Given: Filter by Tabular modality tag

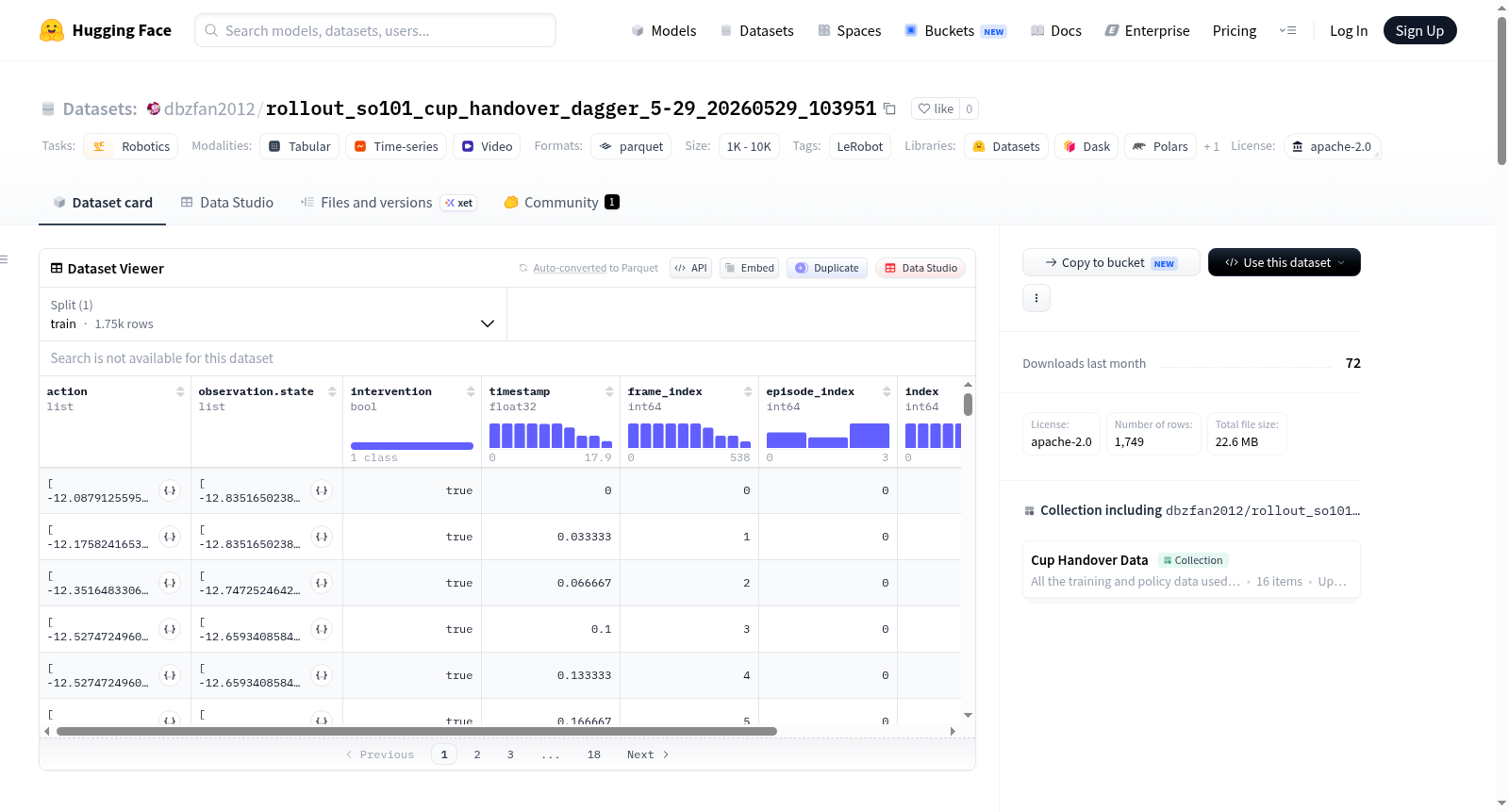Looking at the screenshot, I should (x=300, y=146).
